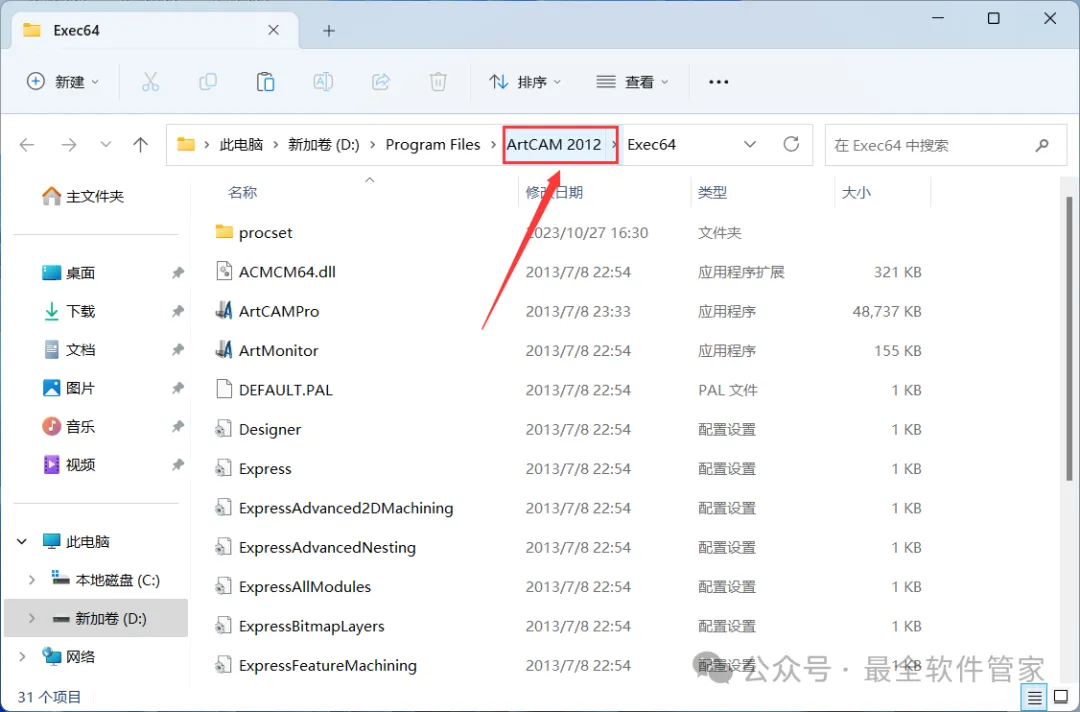Viewport: 1080px width, 712px height.
Task: Expand 新加卷 (D:) tree node
Action: 32,618
